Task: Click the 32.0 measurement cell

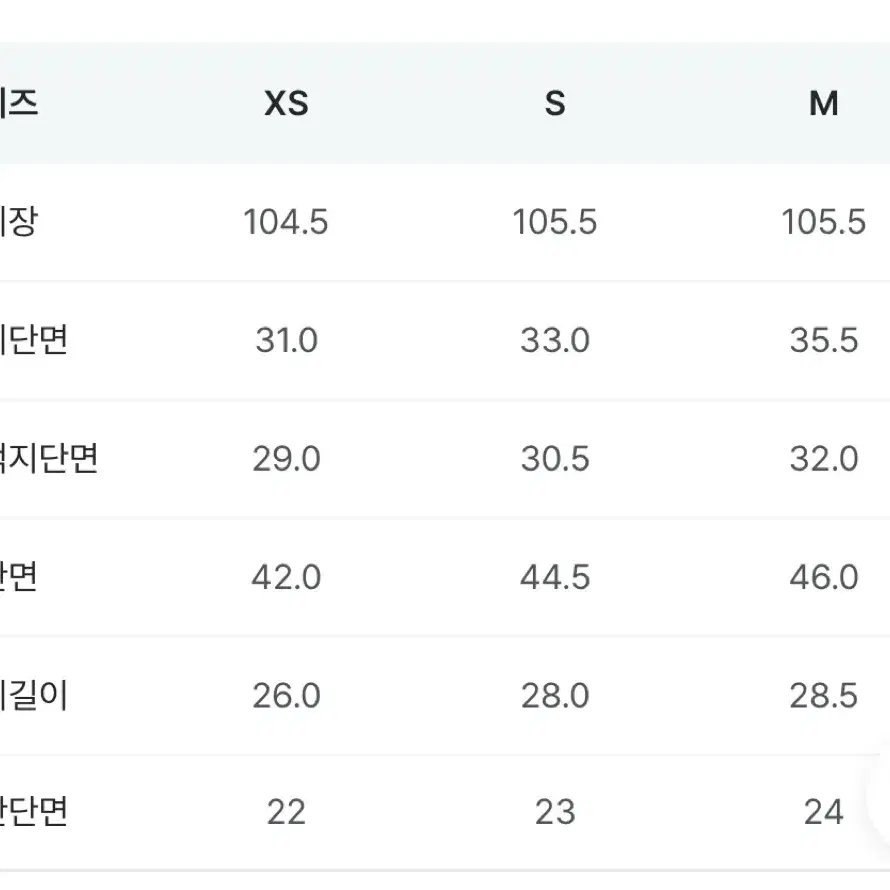Action: [824, 459]
